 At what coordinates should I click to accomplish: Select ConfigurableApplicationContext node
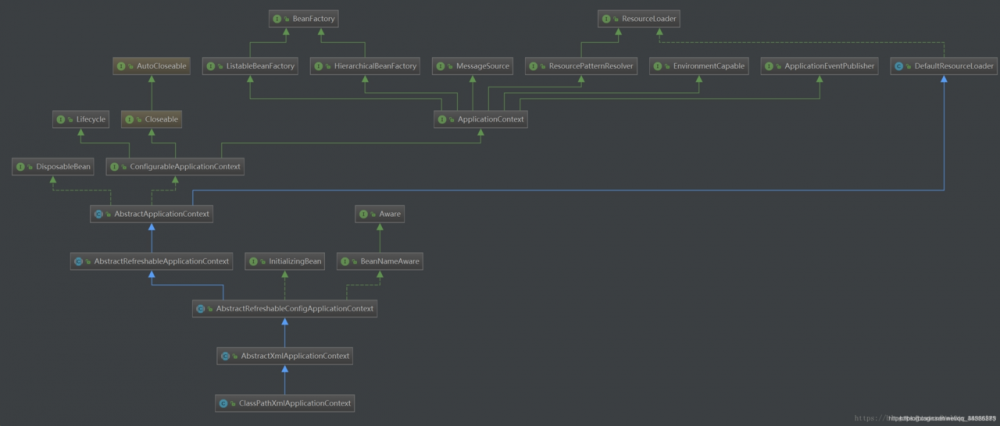click(175, 167)
